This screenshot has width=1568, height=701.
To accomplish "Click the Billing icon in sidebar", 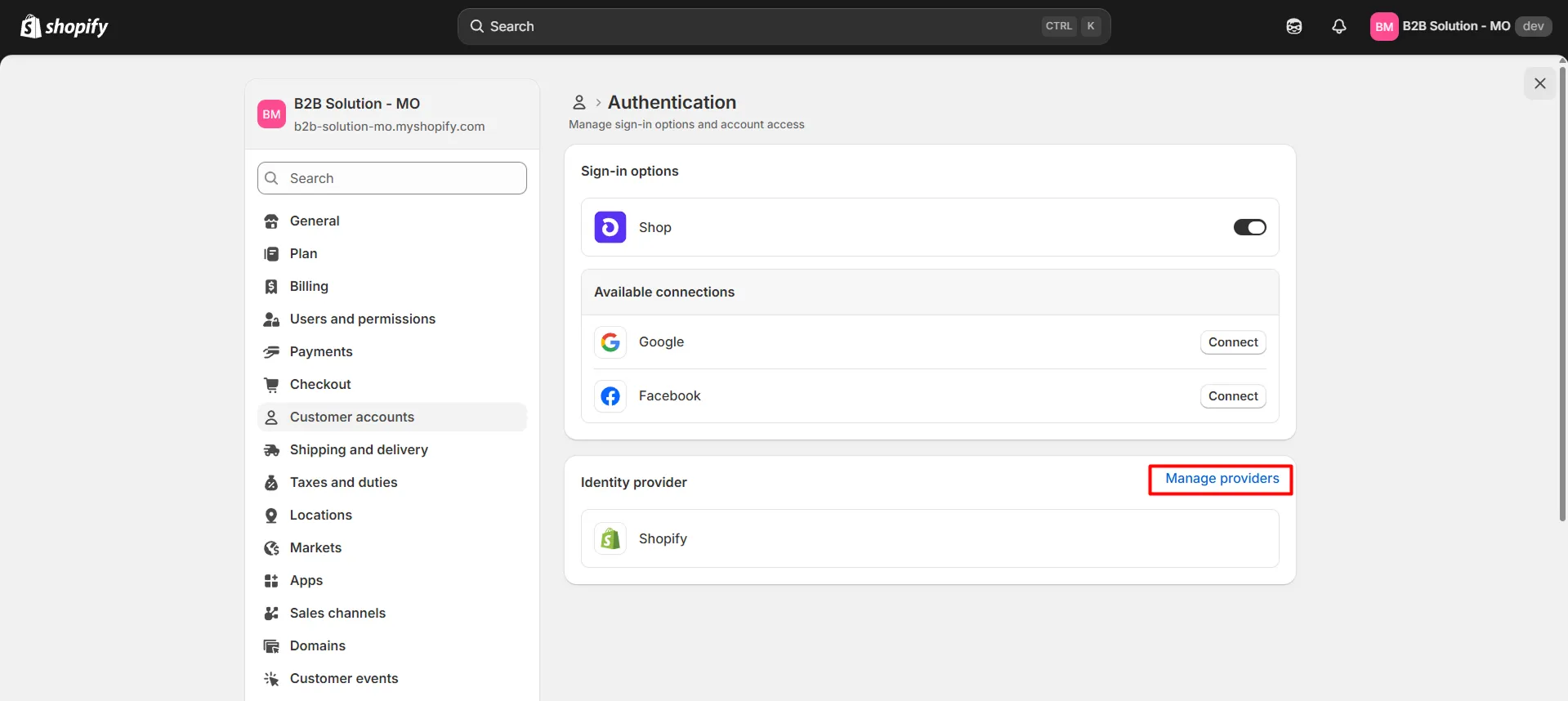I will (x=271, y=287).
